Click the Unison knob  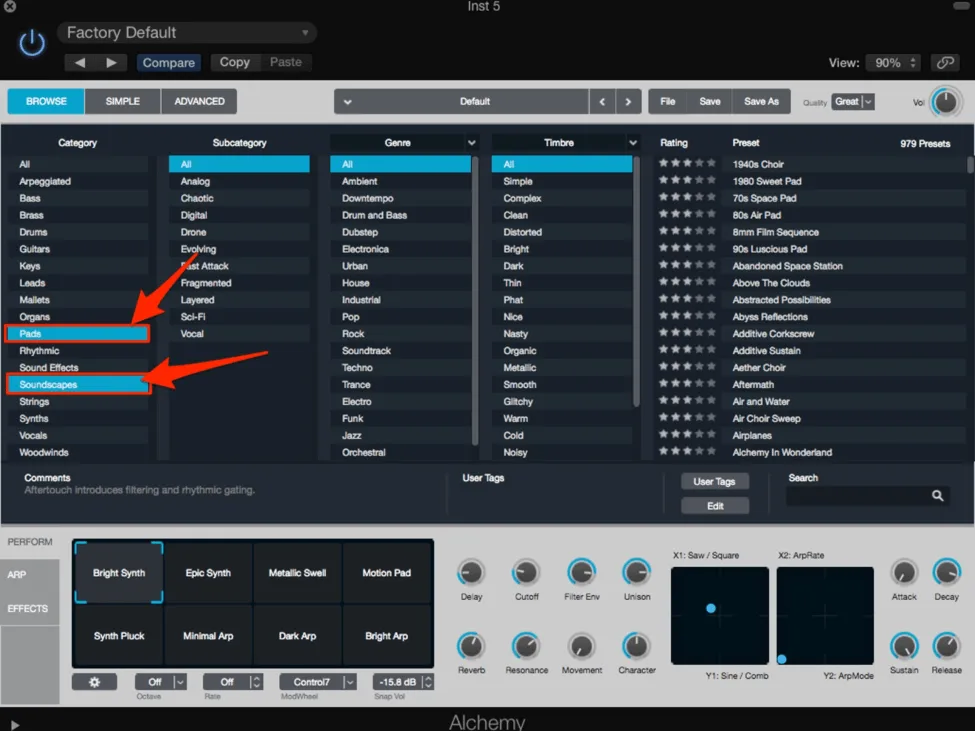637,572
